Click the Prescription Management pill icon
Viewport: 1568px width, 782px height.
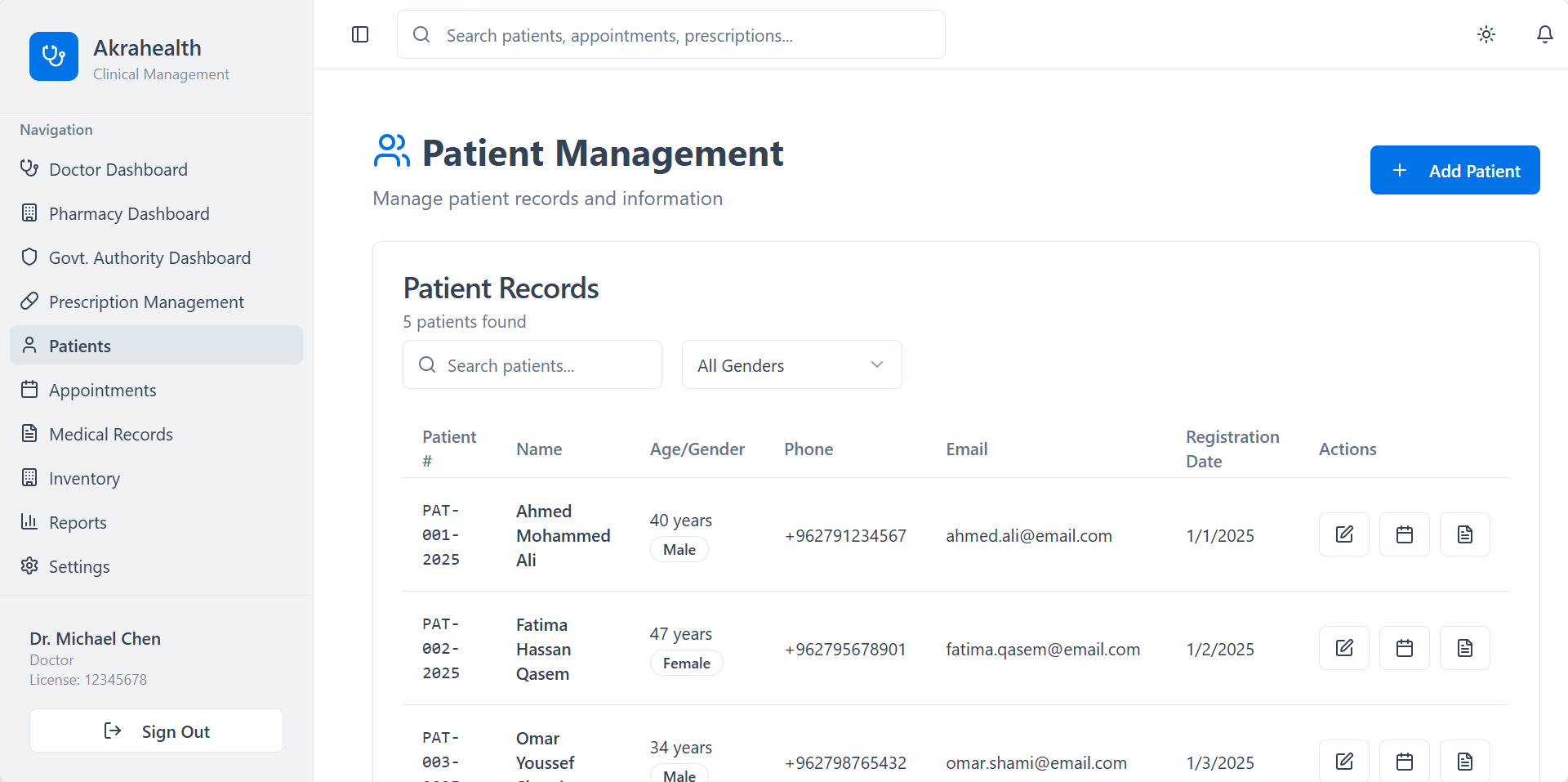tap(29, 301)
